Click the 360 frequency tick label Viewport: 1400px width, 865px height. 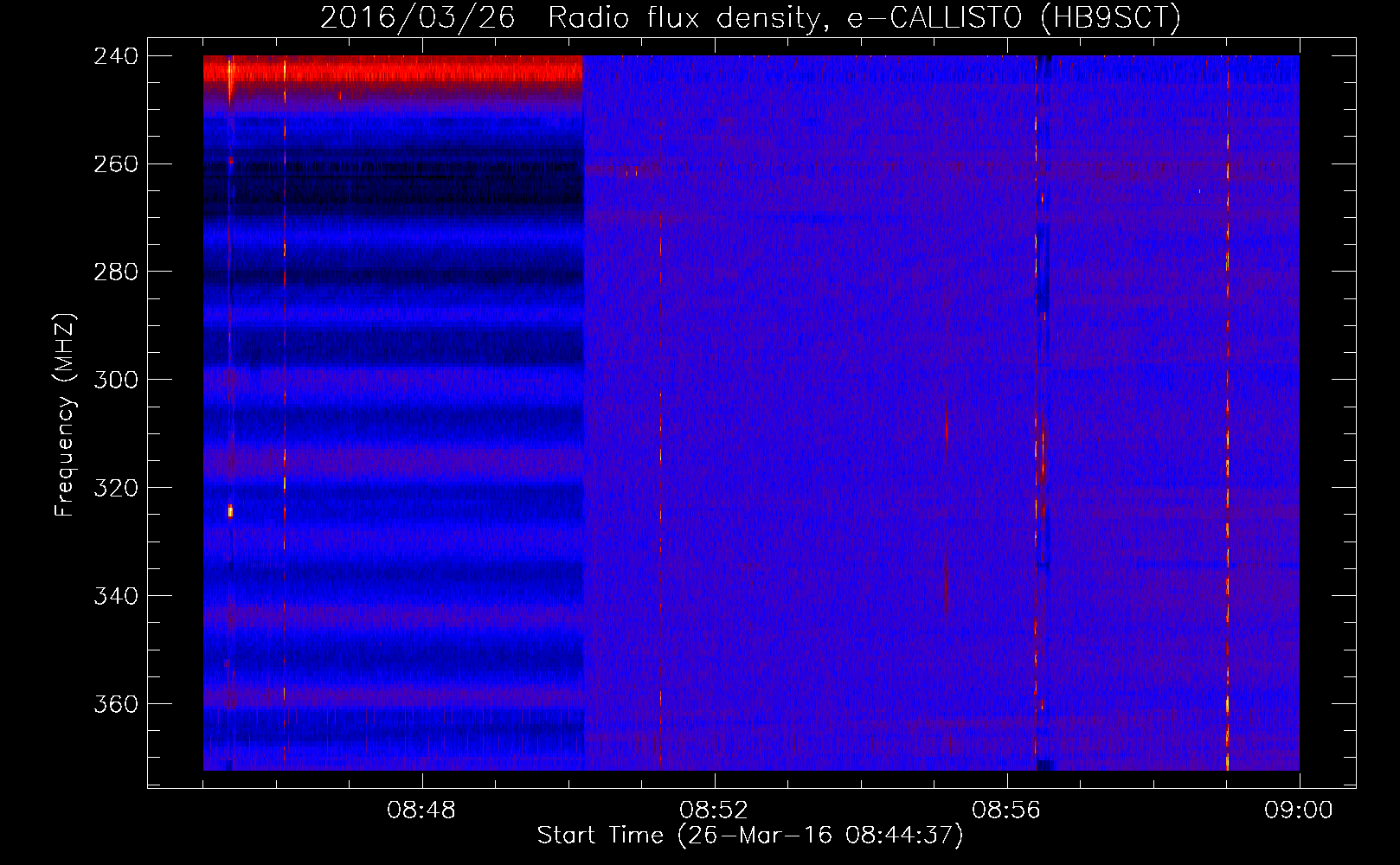pyautogui.click(x=116, y=705)
